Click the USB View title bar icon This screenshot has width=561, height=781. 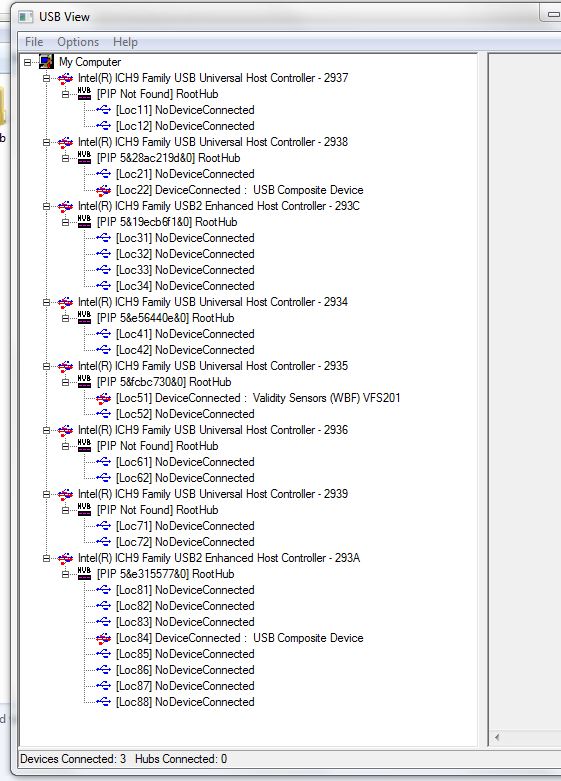coord(25,17)
